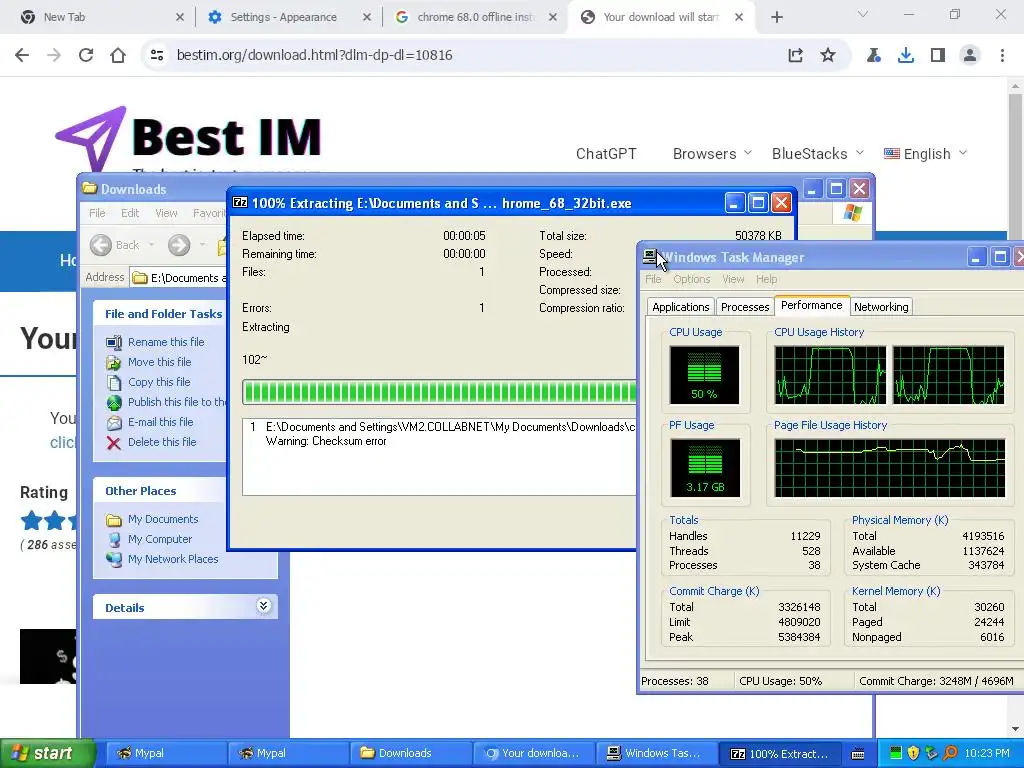1024x768 pixels.
Task: Open Help menu in Task Manager
Action: tap(767, 280)
